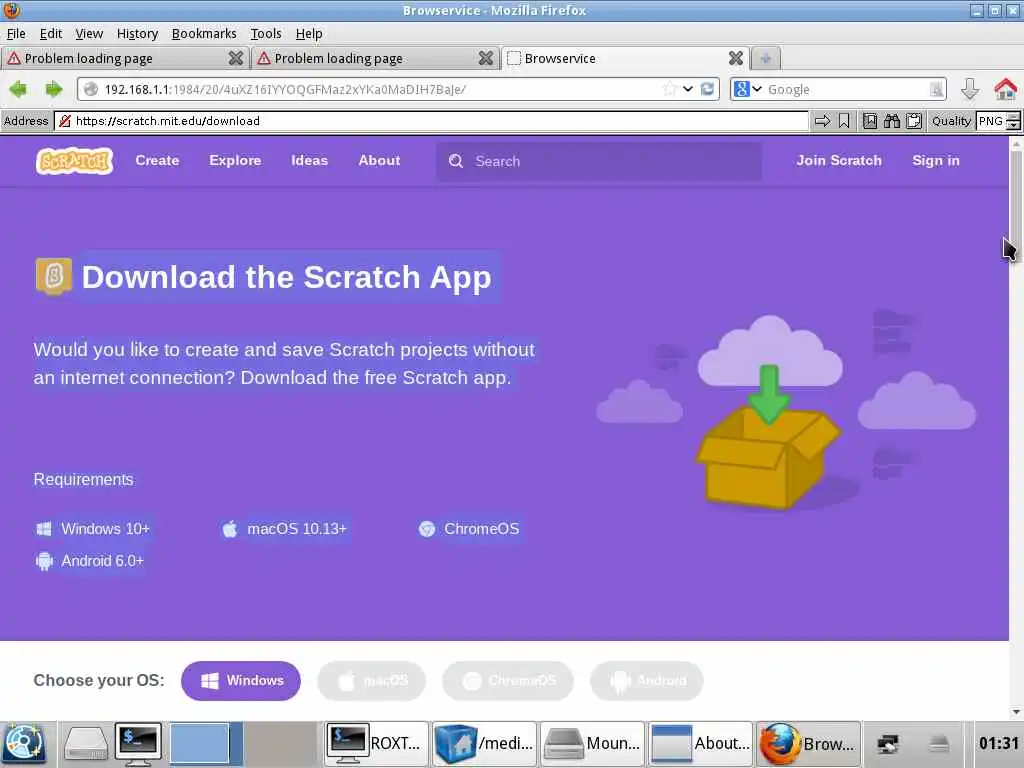
Task: Switch to Moun... taskbar window
Action: tap(592, 744)
